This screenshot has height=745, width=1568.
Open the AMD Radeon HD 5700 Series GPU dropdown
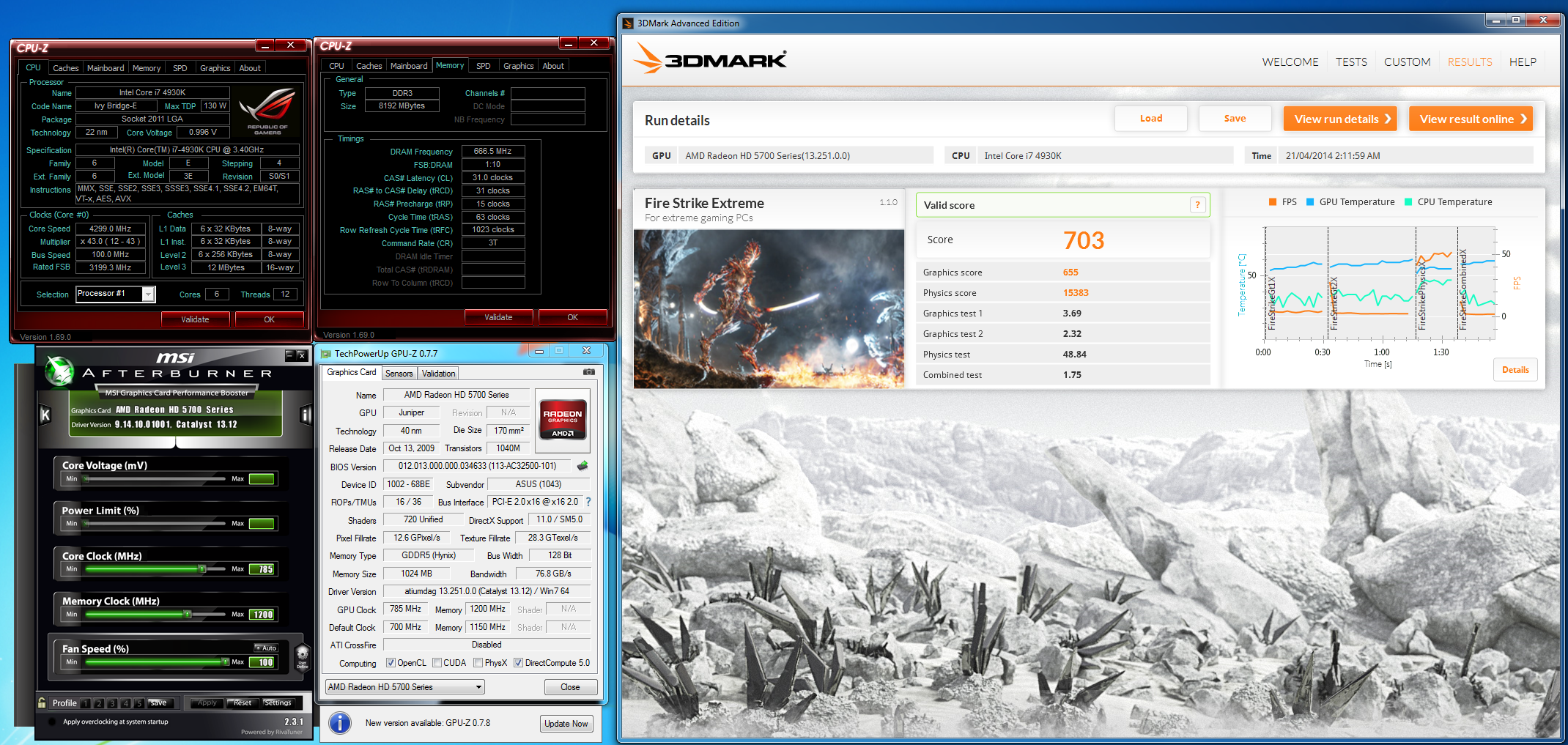tap(405, 687)
